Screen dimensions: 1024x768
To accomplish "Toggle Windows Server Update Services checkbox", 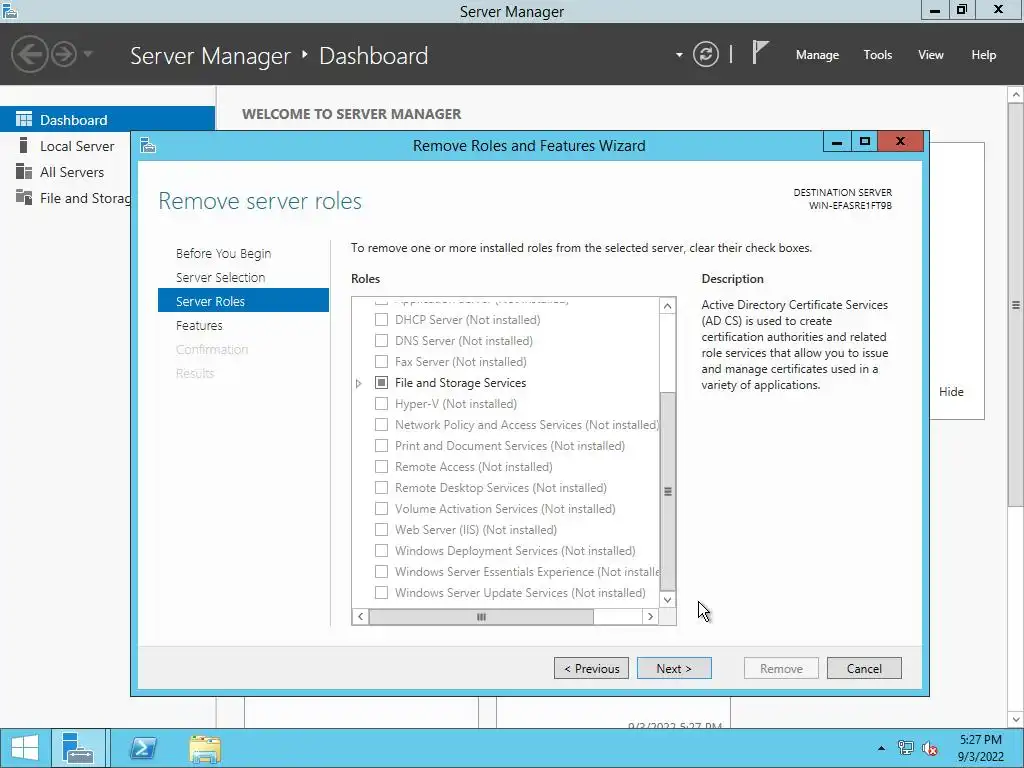I will tap(381, 592).
